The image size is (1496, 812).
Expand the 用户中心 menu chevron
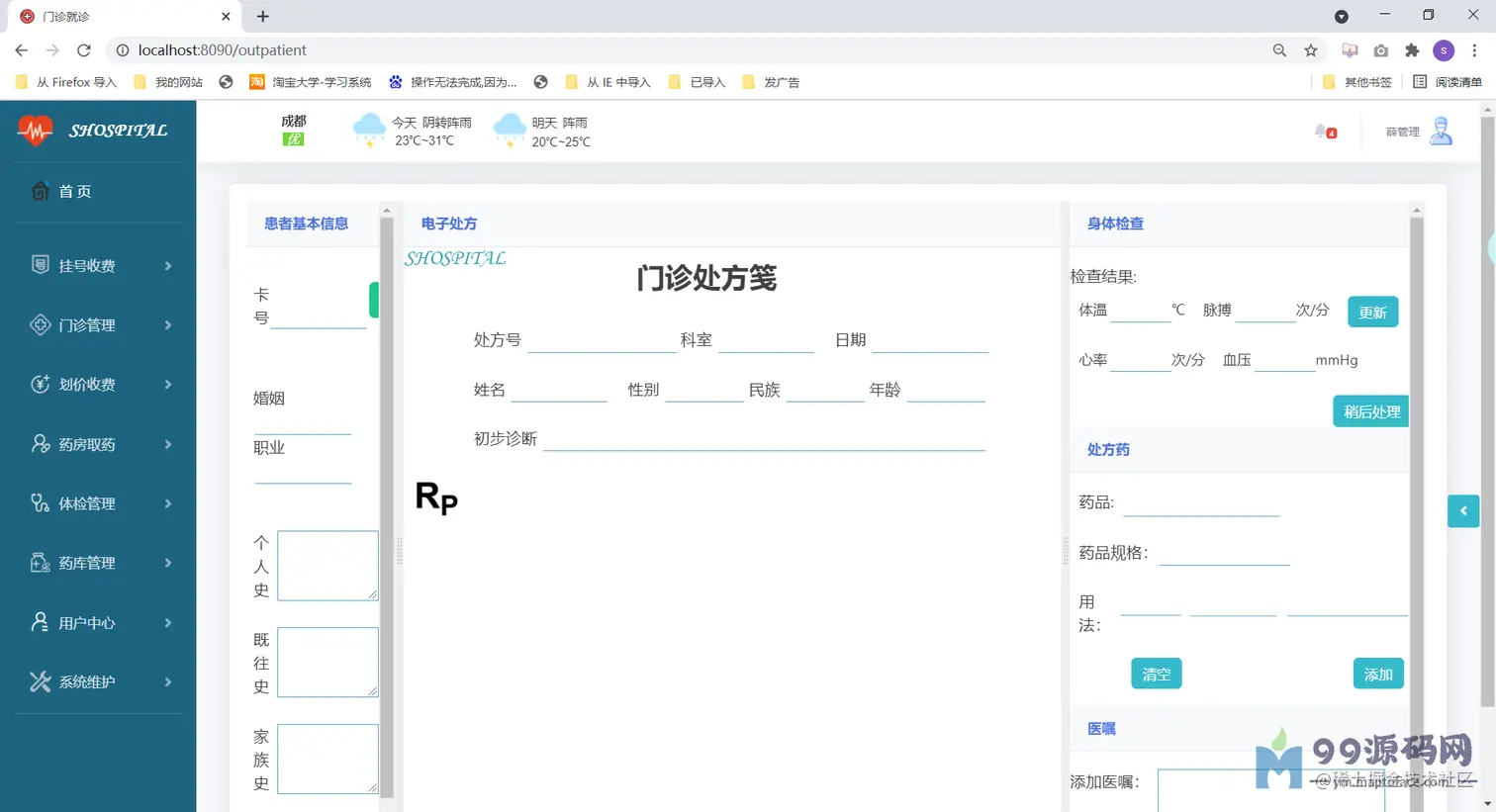coord(168,623)
